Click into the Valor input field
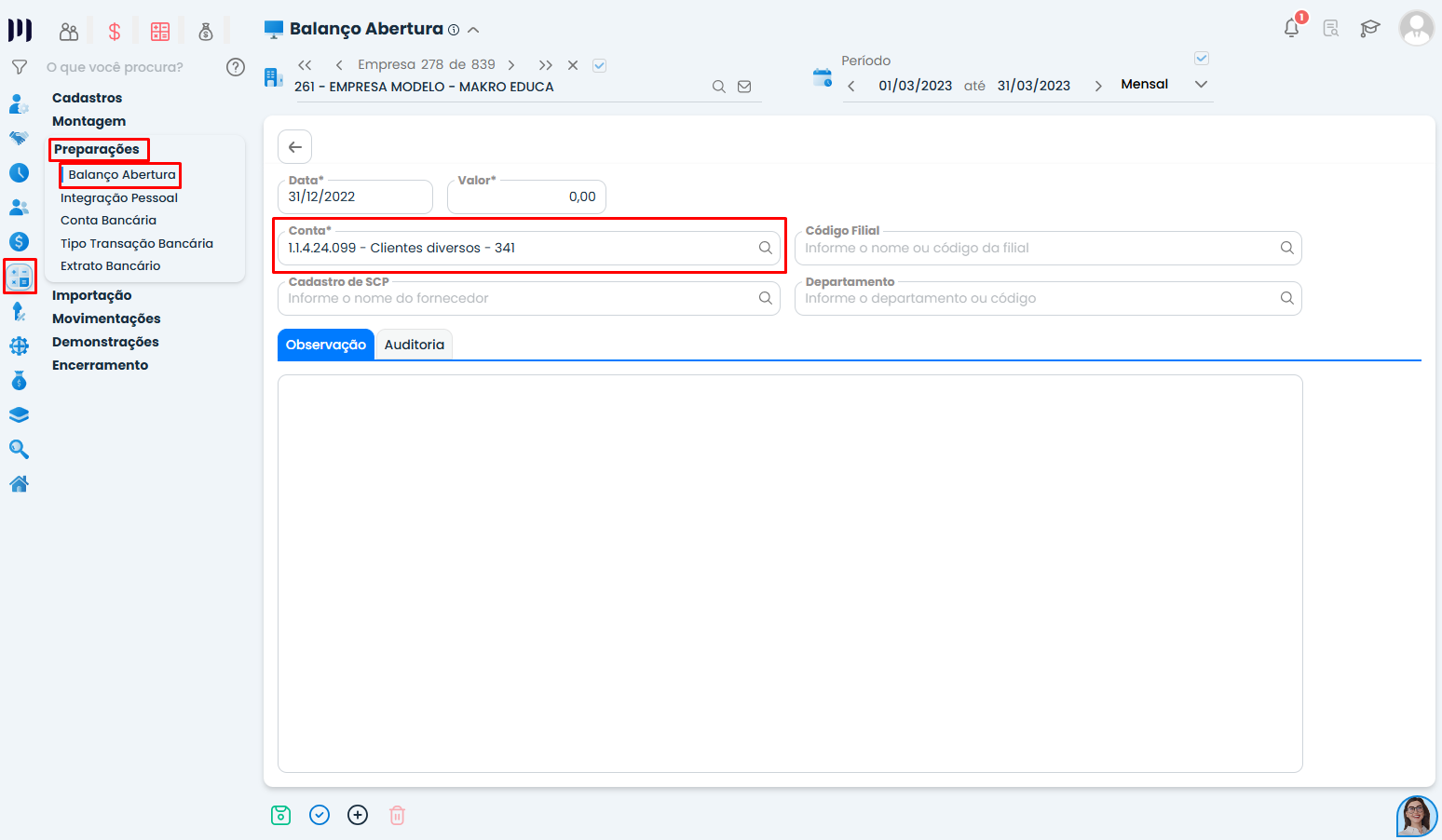This screenshot has width=1442, height=840. [526, 197]
